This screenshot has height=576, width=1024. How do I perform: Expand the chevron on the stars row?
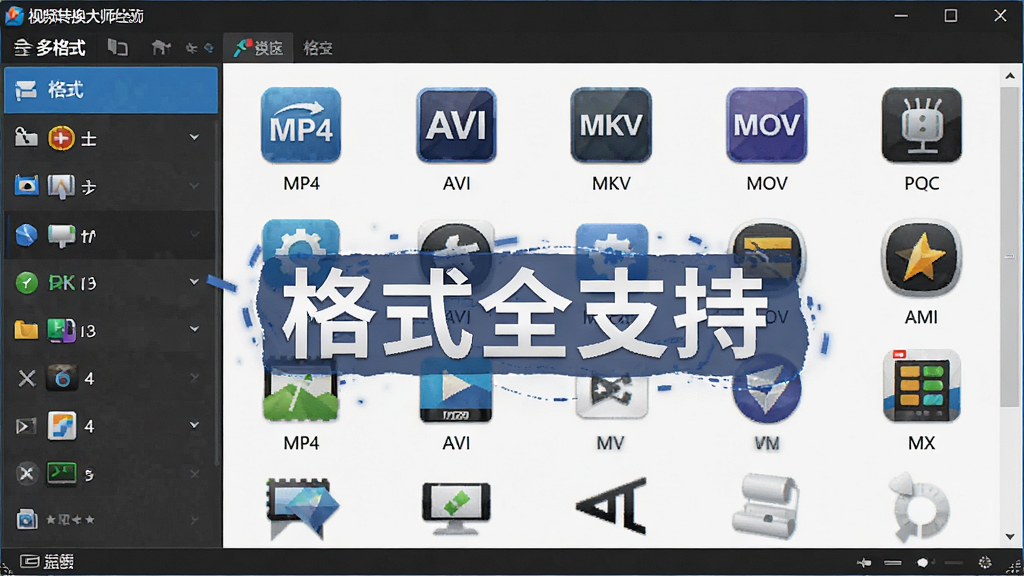[x=194, y=520]
